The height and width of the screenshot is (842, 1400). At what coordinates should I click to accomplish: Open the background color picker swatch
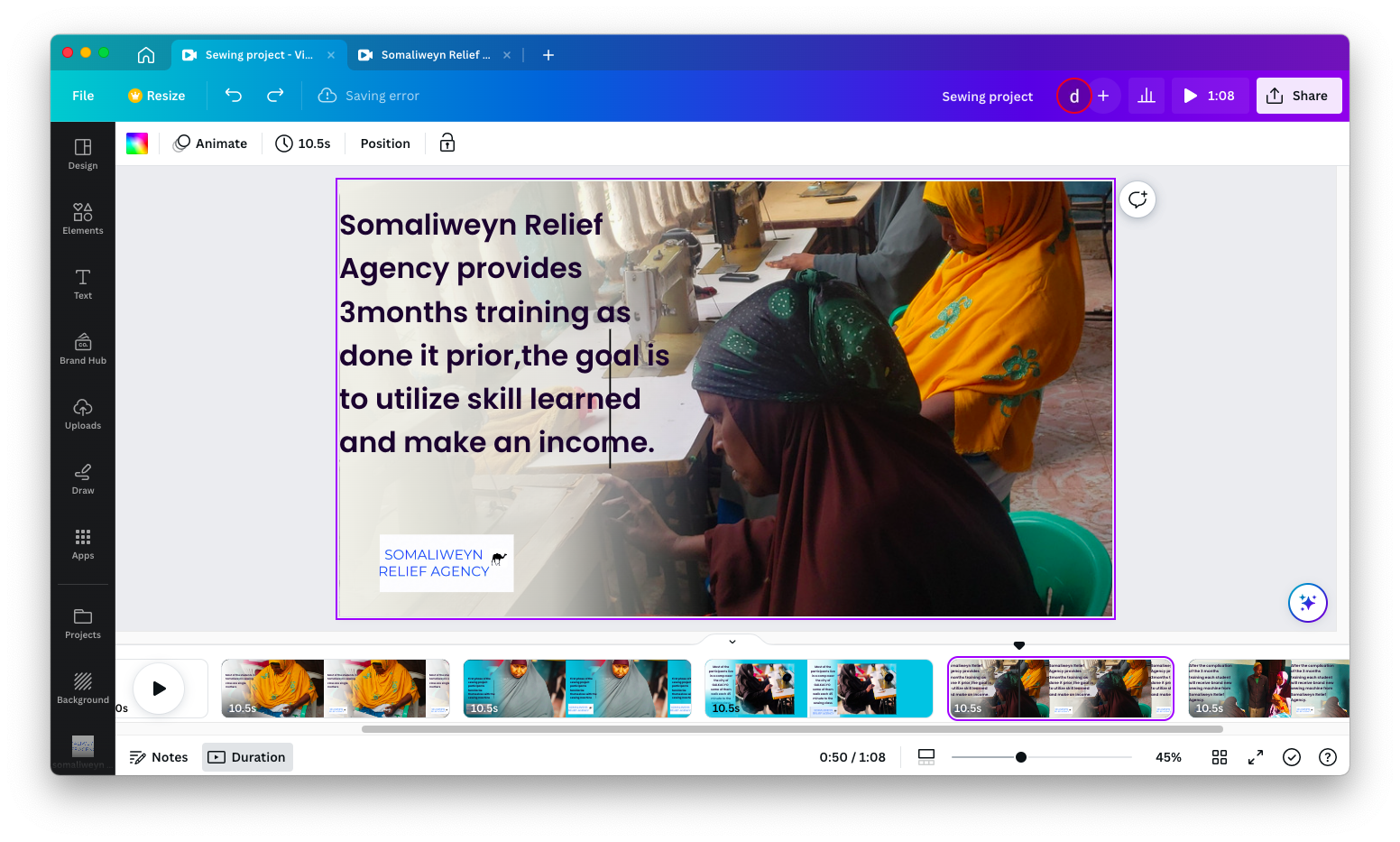click(137, 143)
